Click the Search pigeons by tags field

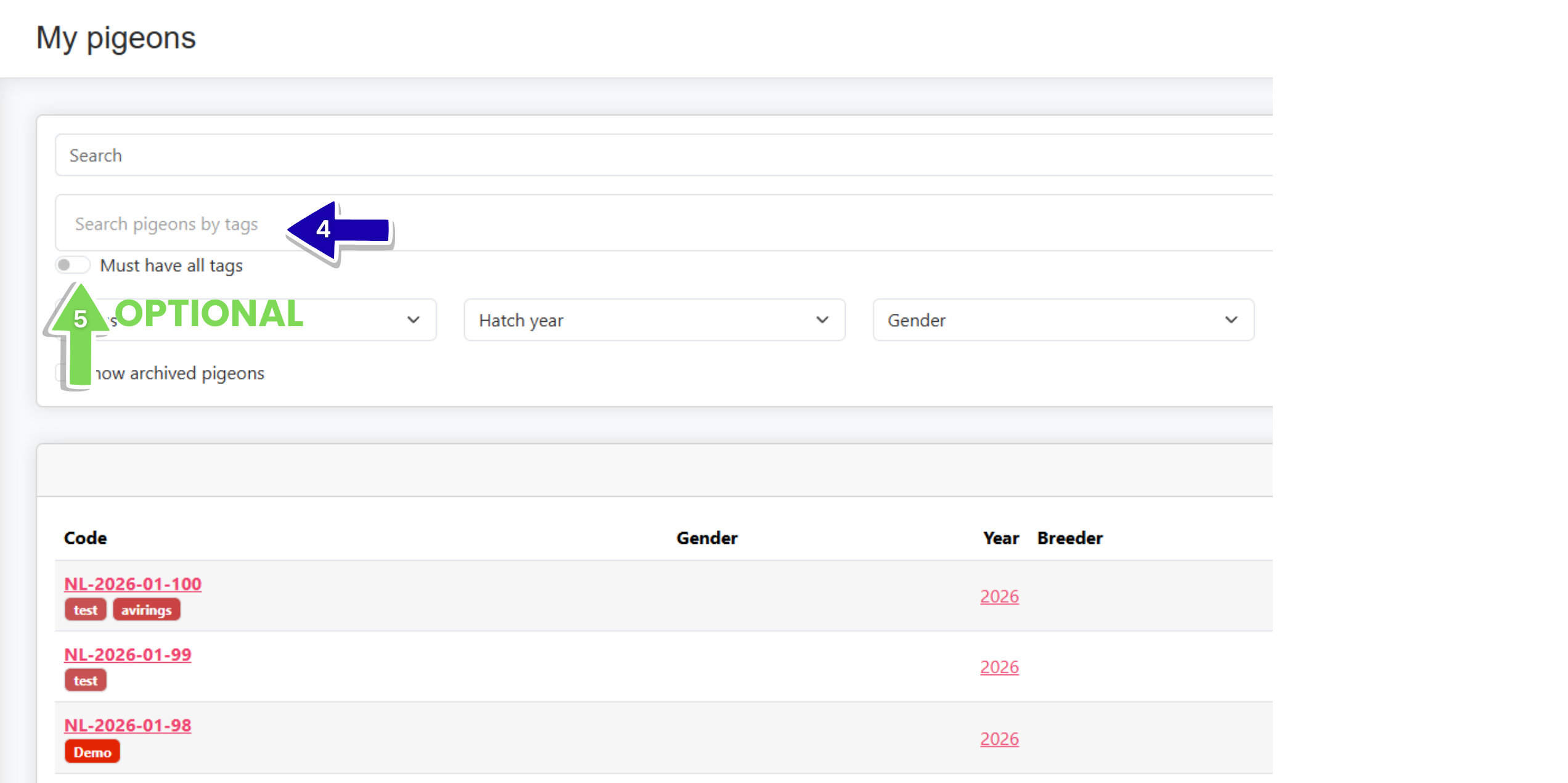[166, 224]
